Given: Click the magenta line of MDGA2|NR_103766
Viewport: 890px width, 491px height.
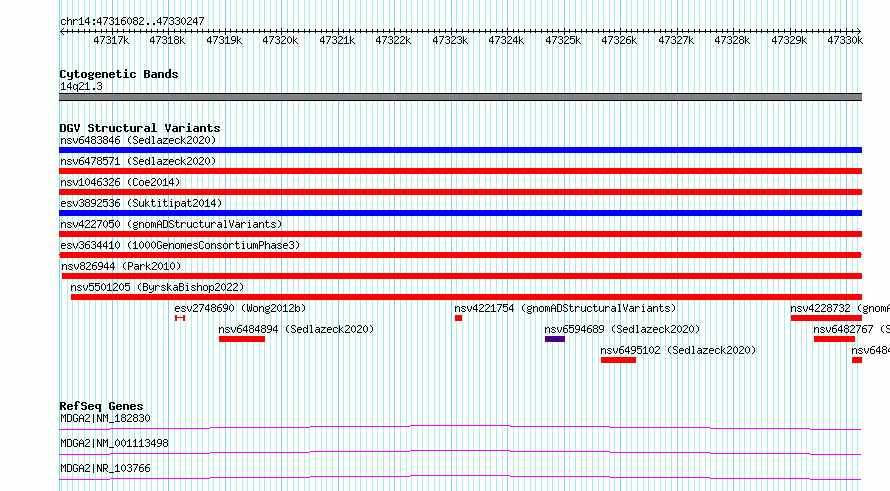Looking at the screenshot, I should [x=460, y=477].
